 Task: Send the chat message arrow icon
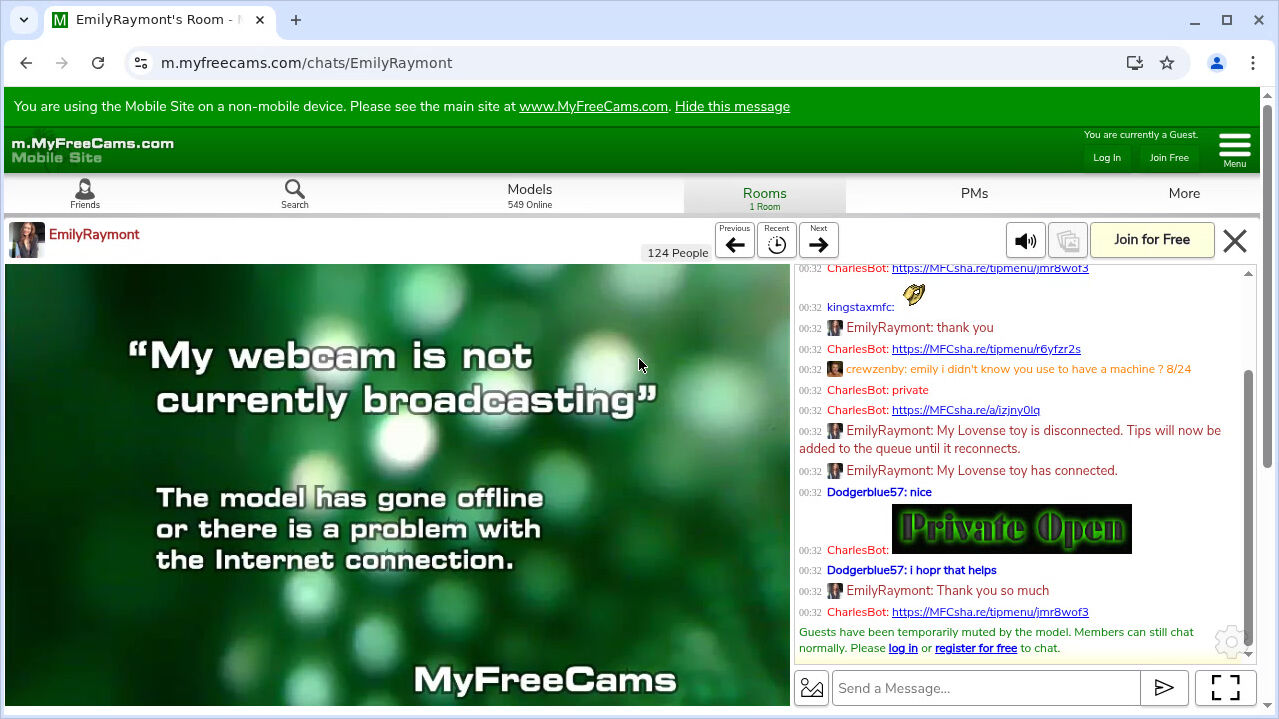pyautogui.click(x=1164, y=688)
